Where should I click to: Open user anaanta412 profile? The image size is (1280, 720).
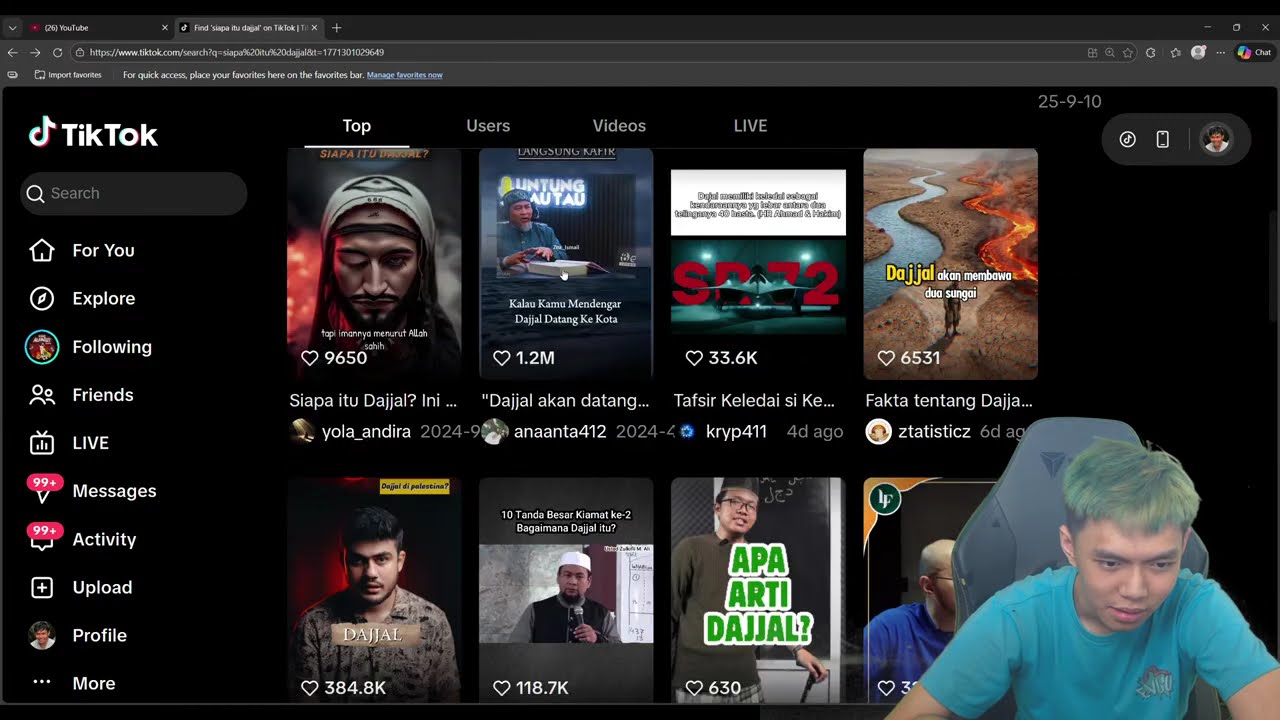point(559,432)
